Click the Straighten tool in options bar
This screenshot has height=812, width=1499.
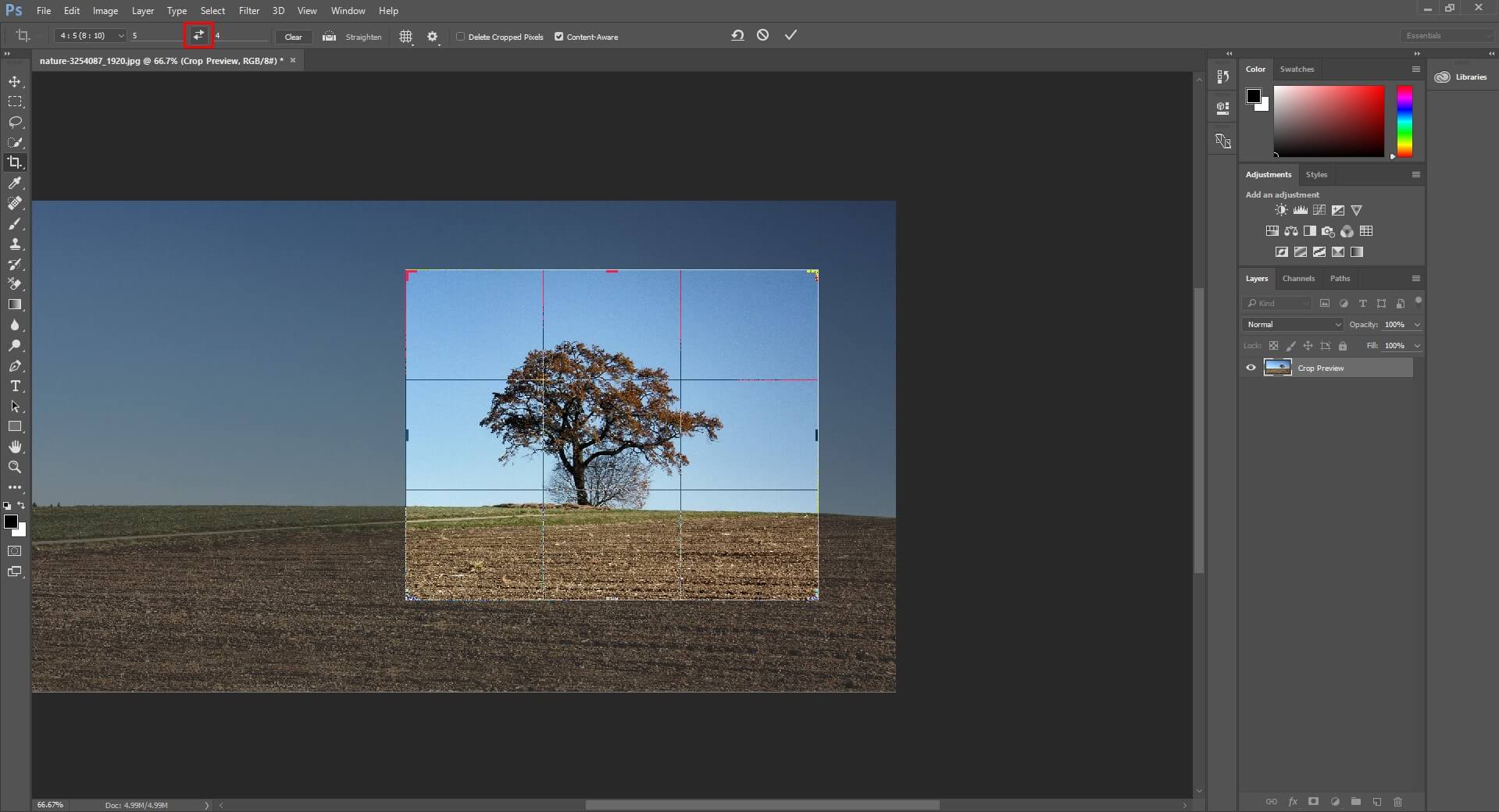click(353, 37)
